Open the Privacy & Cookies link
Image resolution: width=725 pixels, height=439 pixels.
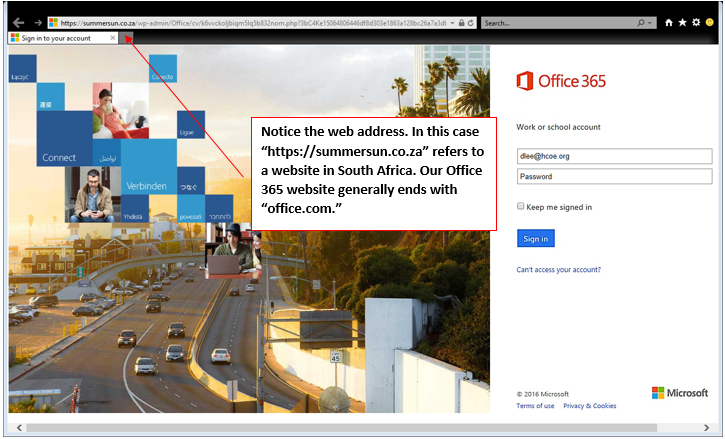tap(590, 406)
